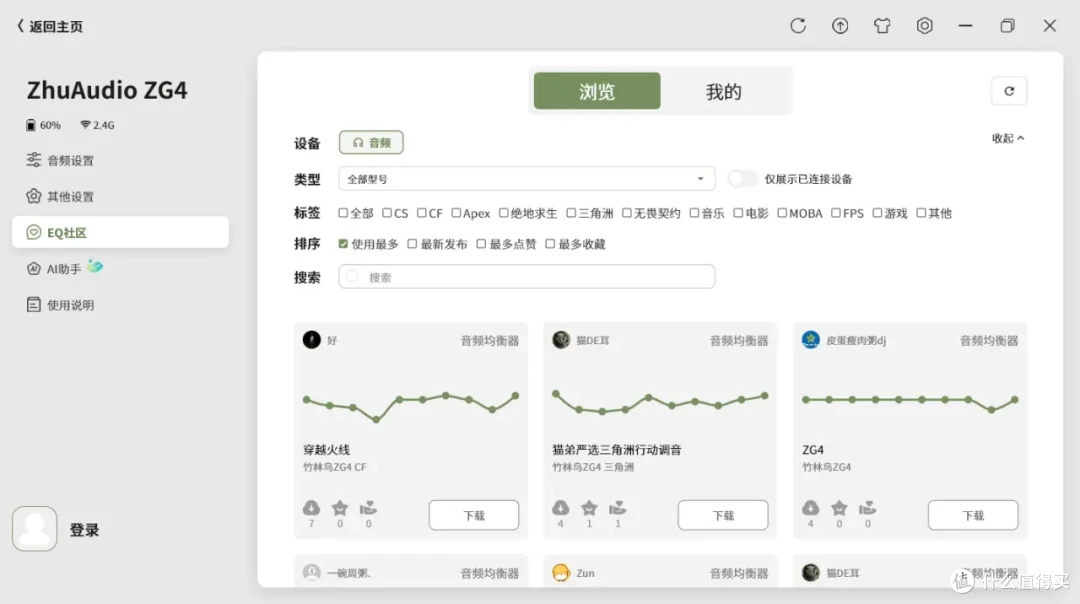Open the skin/theme shirt icon
This screenshot has width=1080, height=604.
(x=882, y=26)
